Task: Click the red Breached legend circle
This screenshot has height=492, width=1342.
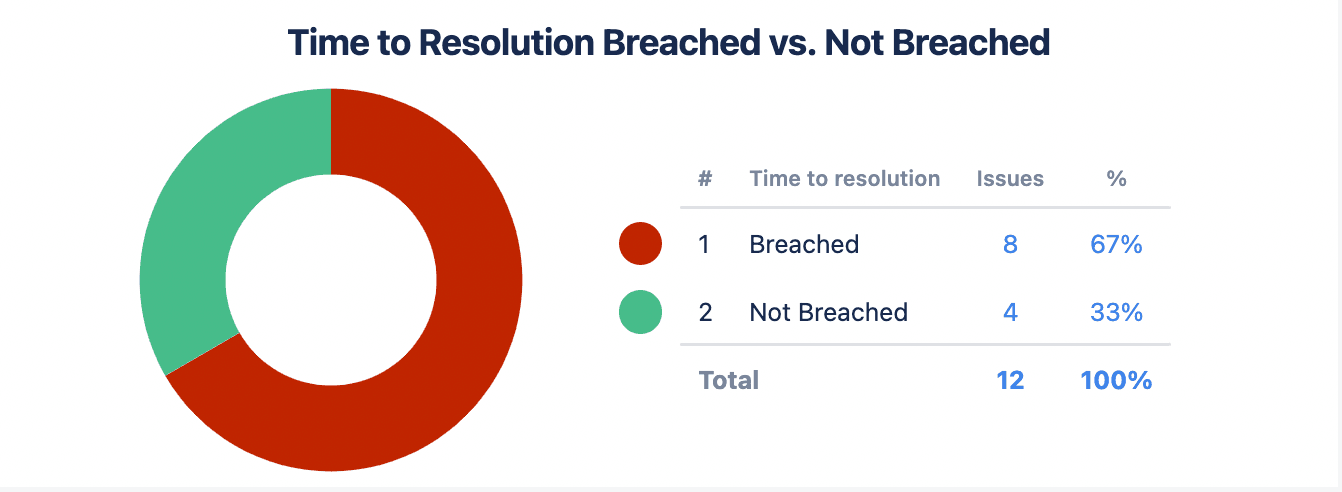Action: pos(640,244)
